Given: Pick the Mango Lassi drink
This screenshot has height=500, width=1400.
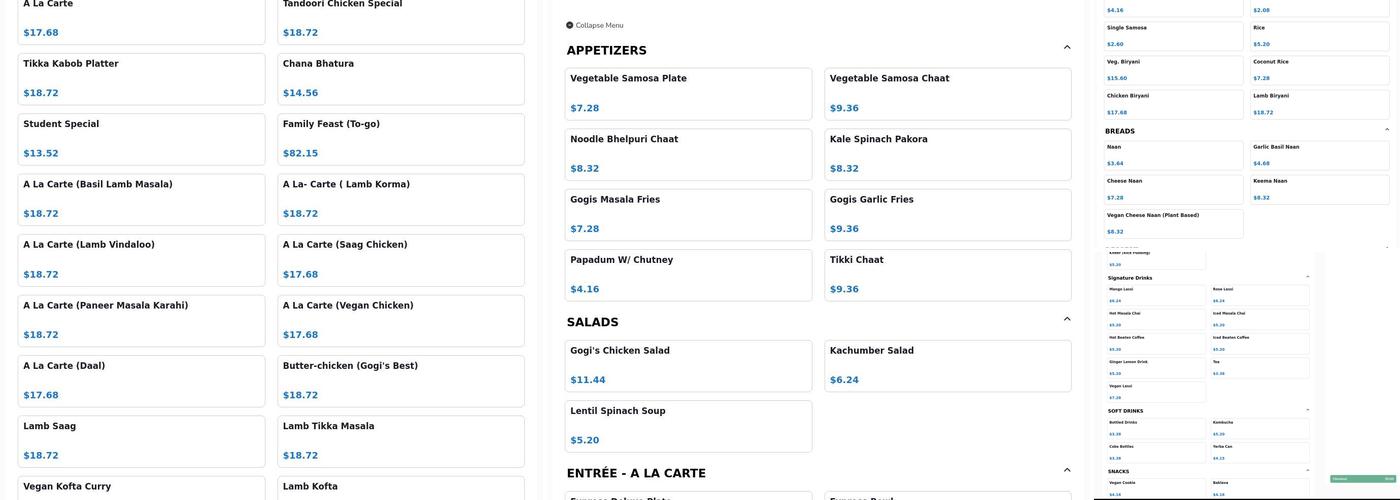Looking at the screenshot, I should point(1157,294).
